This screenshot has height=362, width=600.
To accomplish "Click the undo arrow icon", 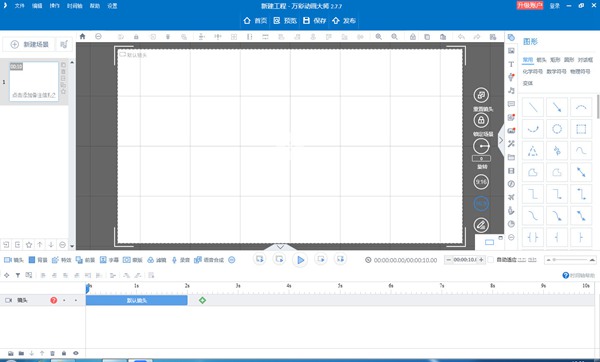I will (x=461, y=37).
